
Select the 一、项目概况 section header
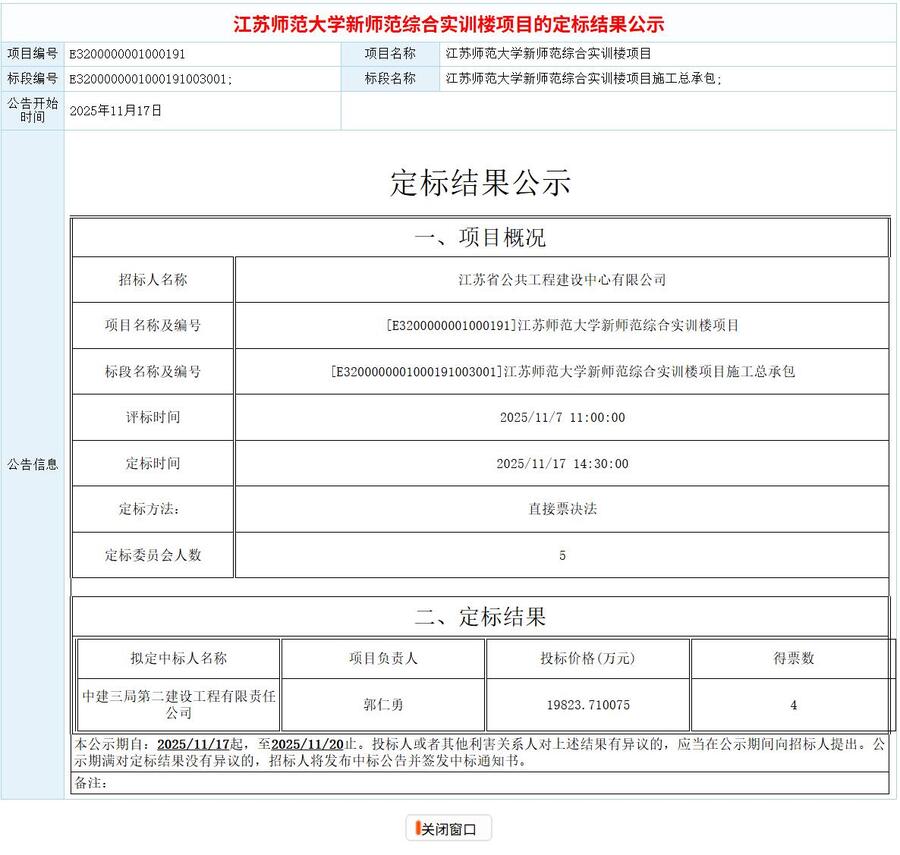point(478,237)
